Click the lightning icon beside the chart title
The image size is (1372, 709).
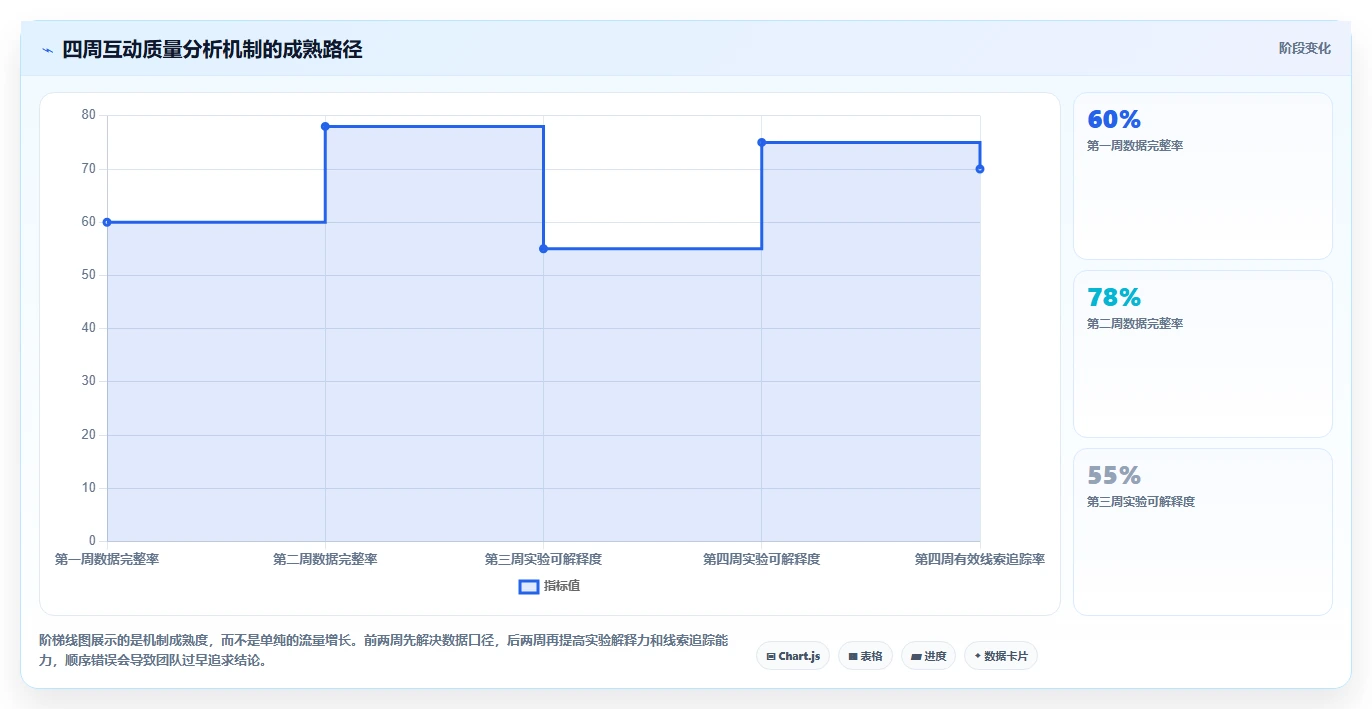coord(48,50)
